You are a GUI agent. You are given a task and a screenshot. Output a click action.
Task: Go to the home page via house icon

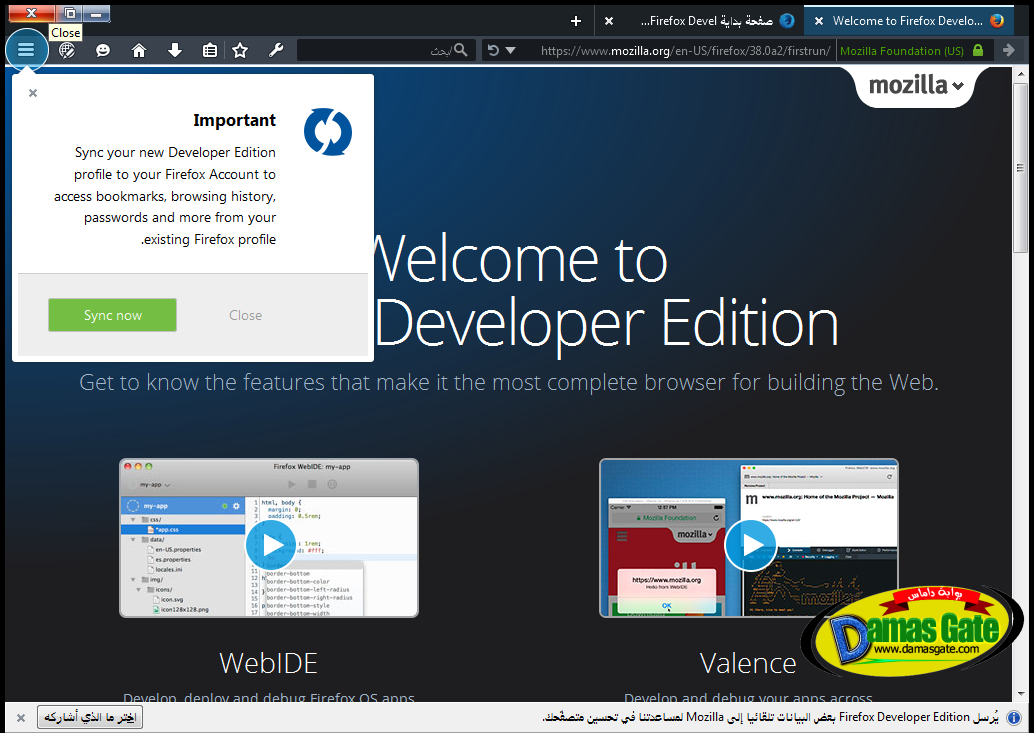[x=138, y=50]
